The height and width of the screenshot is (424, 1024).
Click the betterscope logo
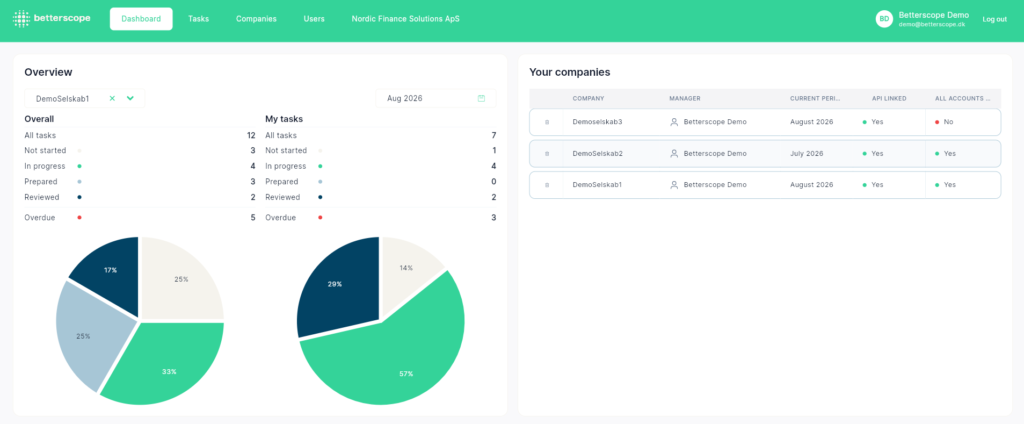click(x=52, y=18)
